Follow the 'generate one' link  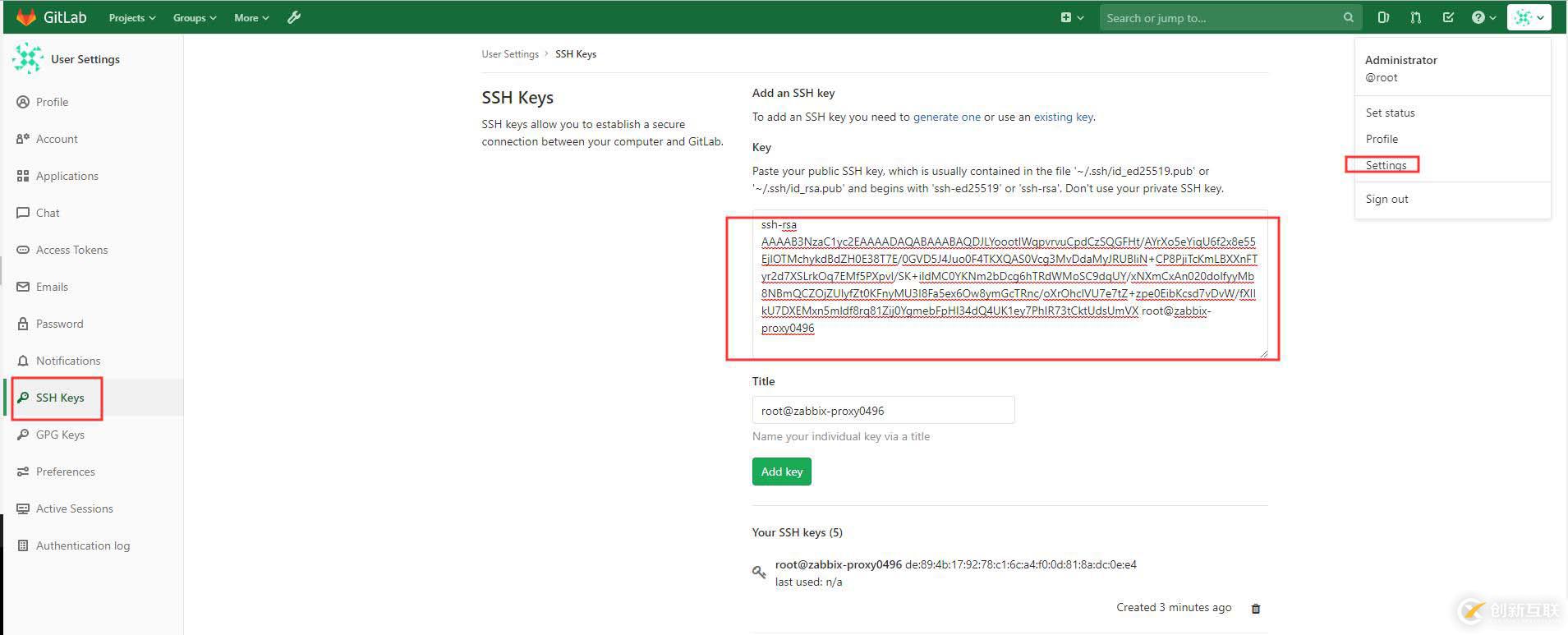coord(947,117)
